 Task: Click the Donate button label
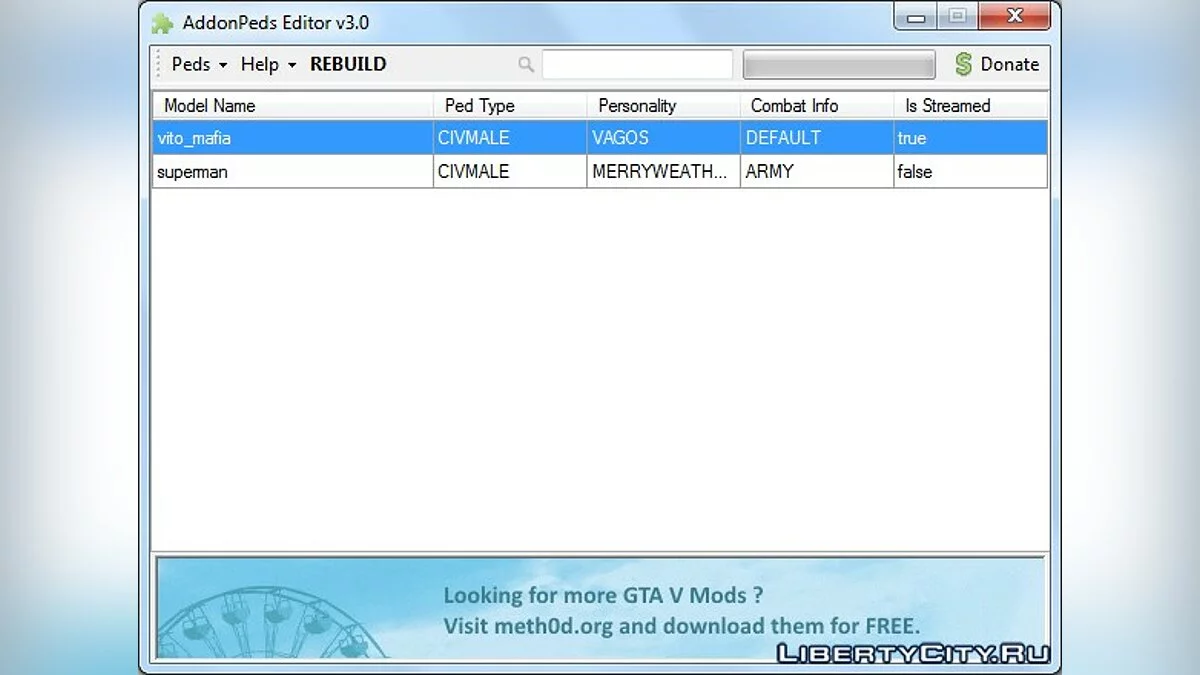coord(1009,65)
